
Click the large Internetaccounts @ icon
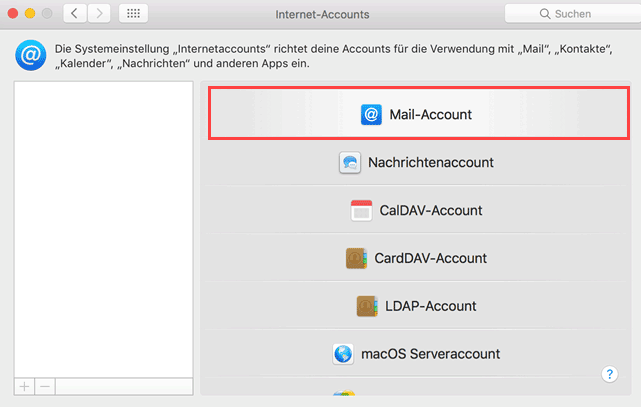[x=31, y=55]
